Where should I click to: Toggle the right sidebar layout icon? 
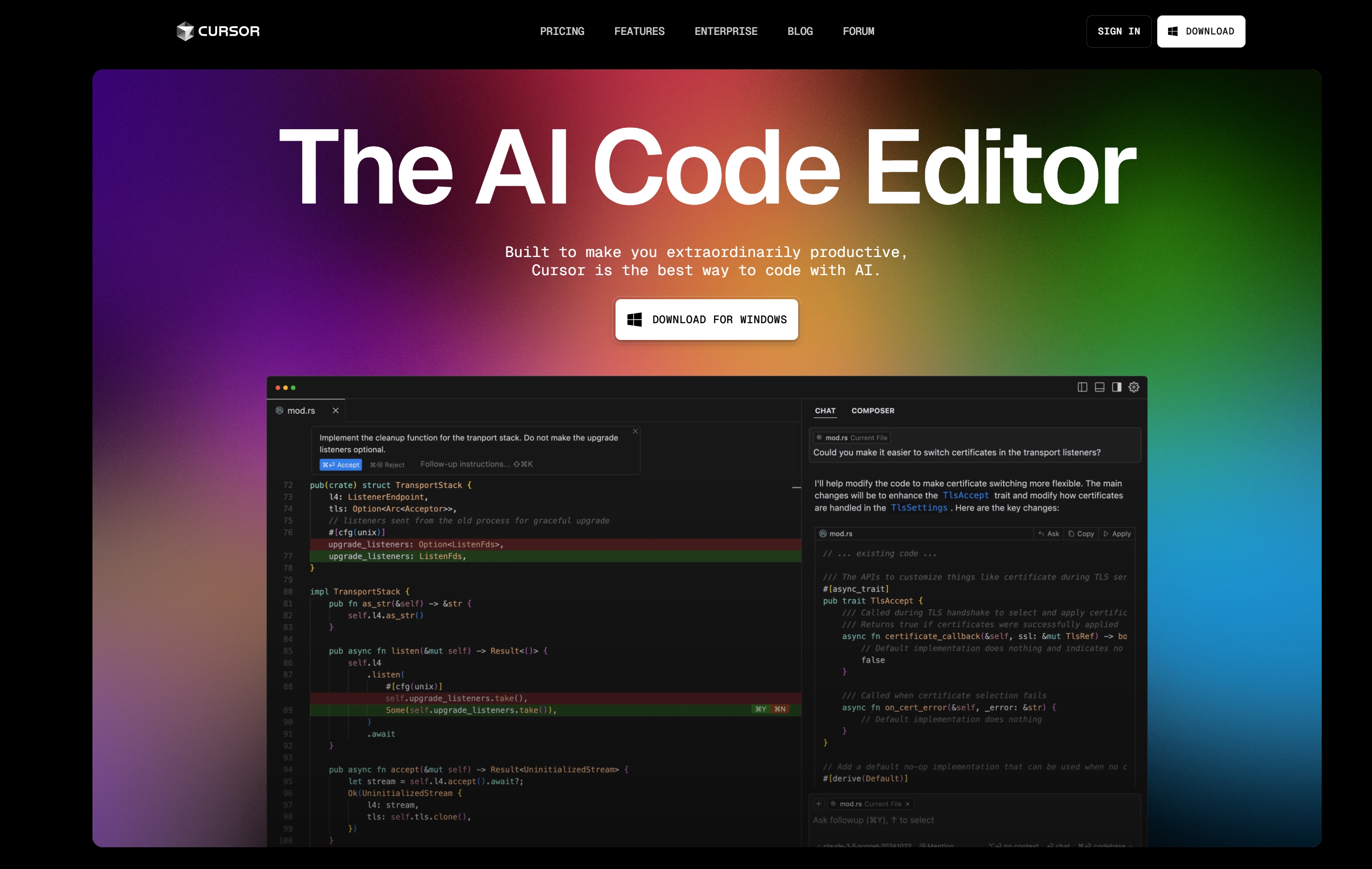pyautogui.click(x=1116, y=387)
